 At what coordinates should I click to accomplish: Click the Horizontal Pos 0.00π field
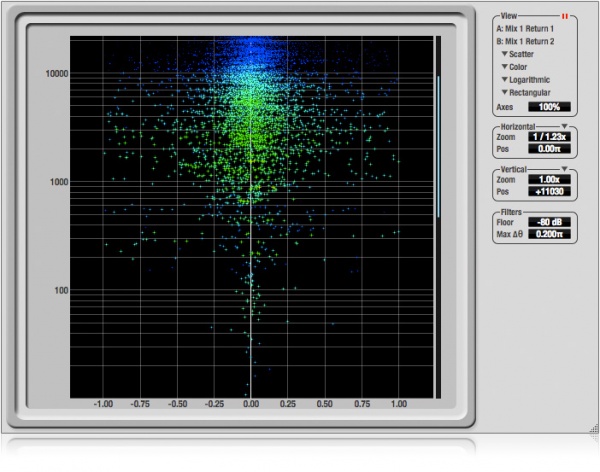coord(548,148)
